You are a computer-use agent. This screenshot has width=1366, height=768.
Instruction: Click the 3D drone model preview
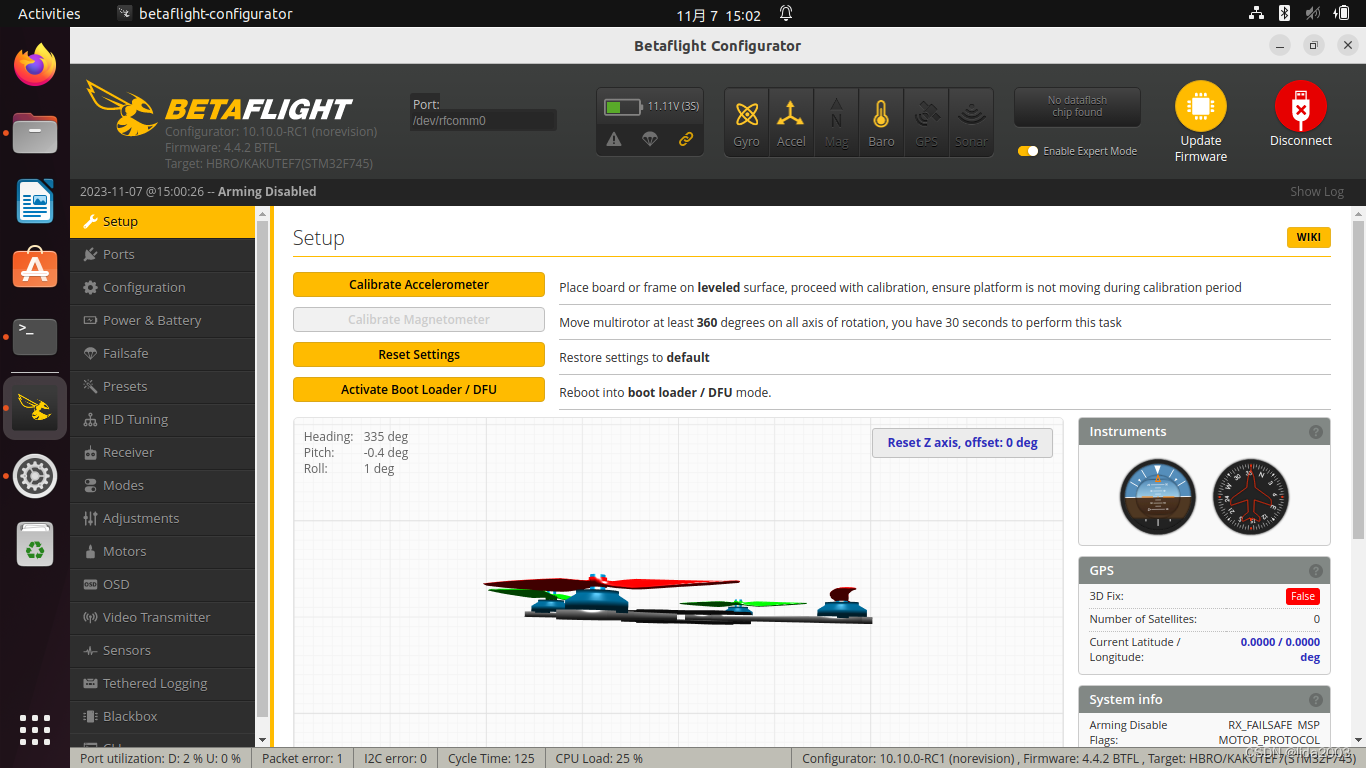point(678,600)
